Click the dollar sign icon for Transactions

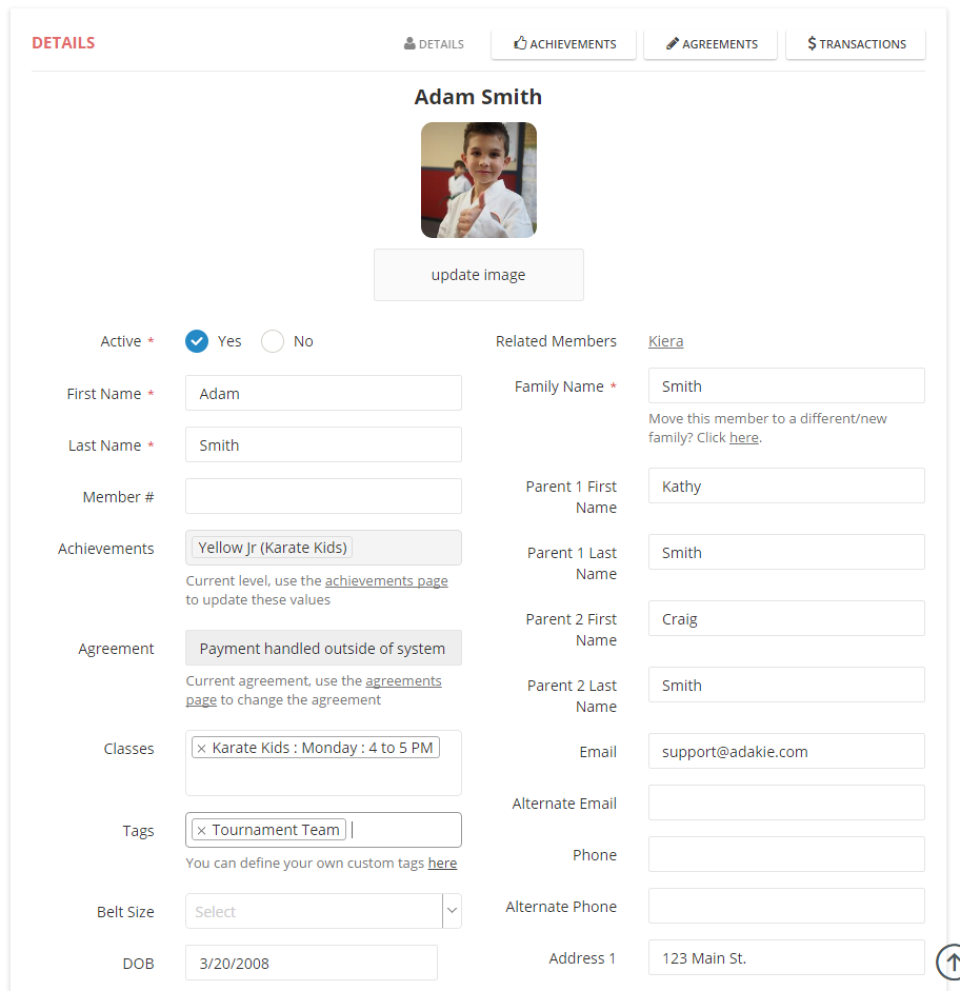pyautogui.click(x=810, y=43)
